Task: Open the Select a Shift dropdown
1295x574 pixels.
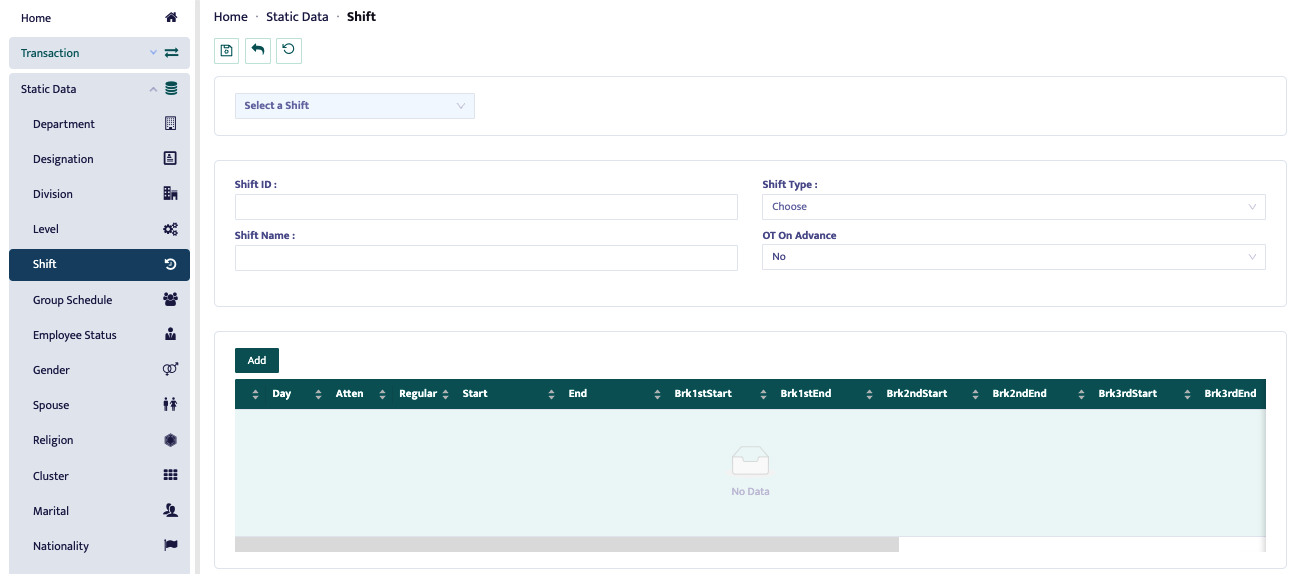Action: pyautogui.click(x=354, y=106)
